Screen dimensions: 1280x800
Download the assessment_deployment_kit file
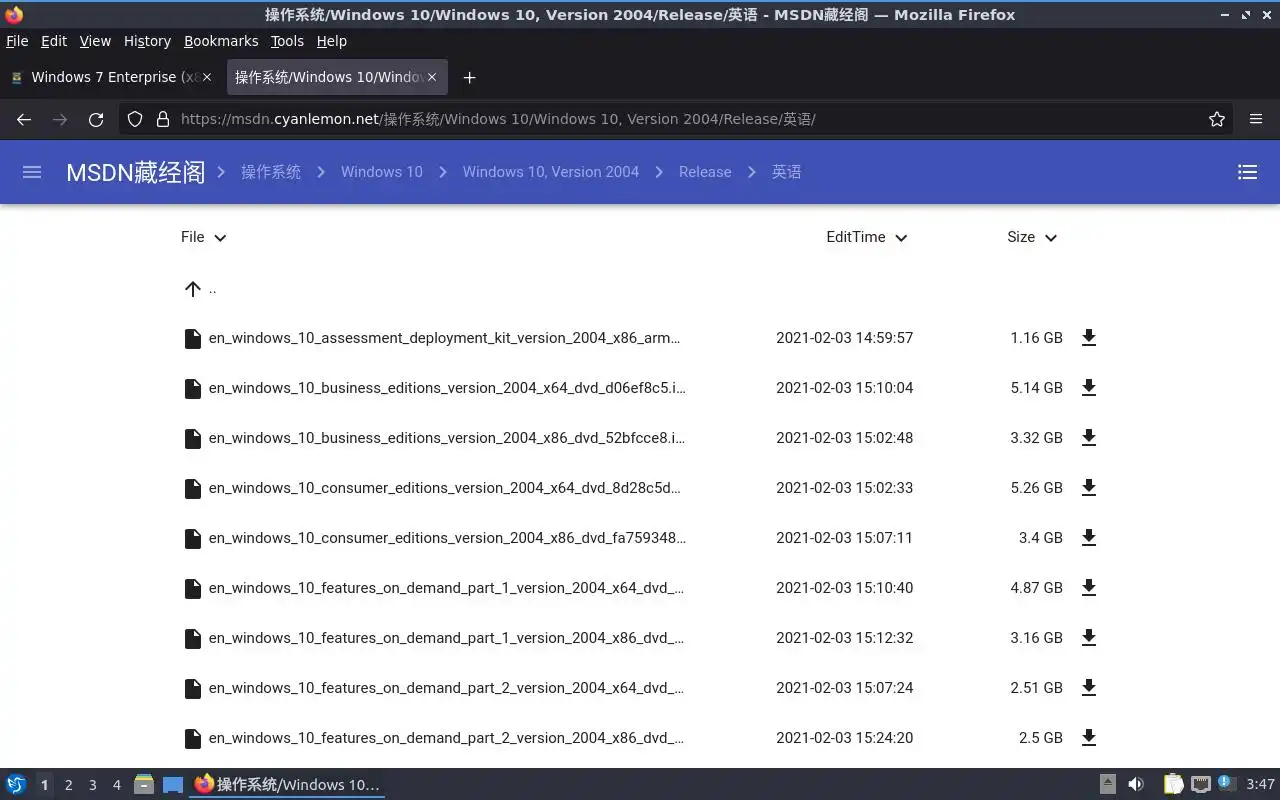pyautogui.click(x=1089, y=338)
